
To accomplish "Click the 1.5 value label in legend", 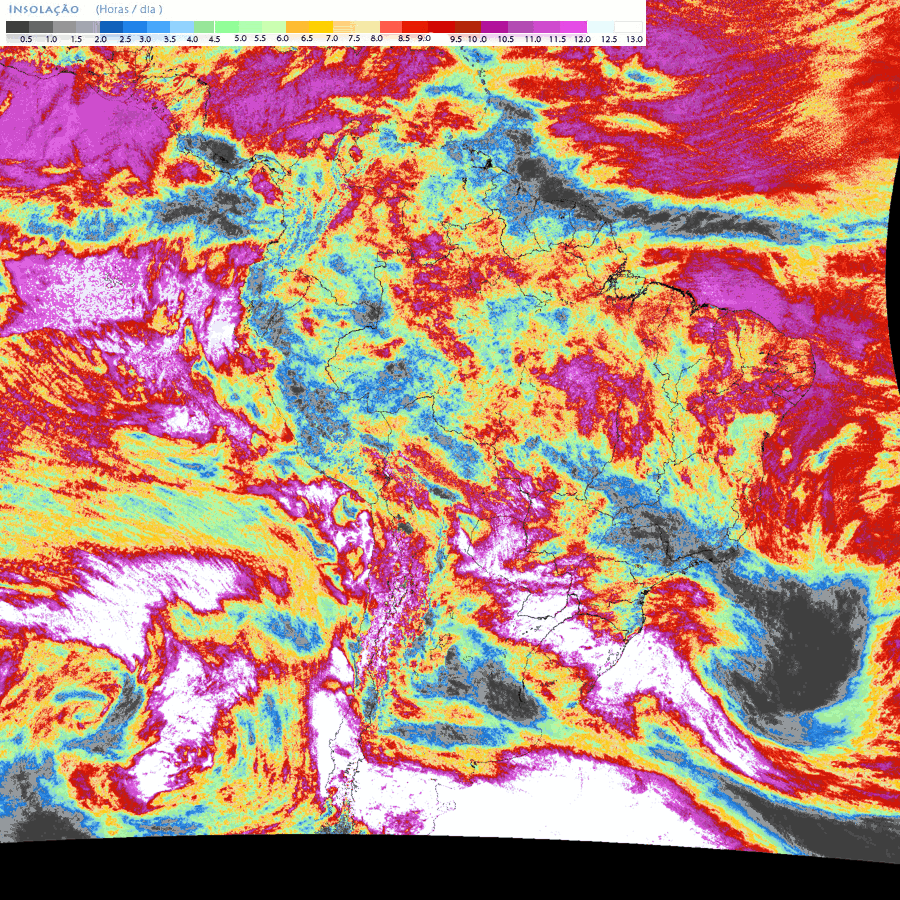I will [76, 38].
